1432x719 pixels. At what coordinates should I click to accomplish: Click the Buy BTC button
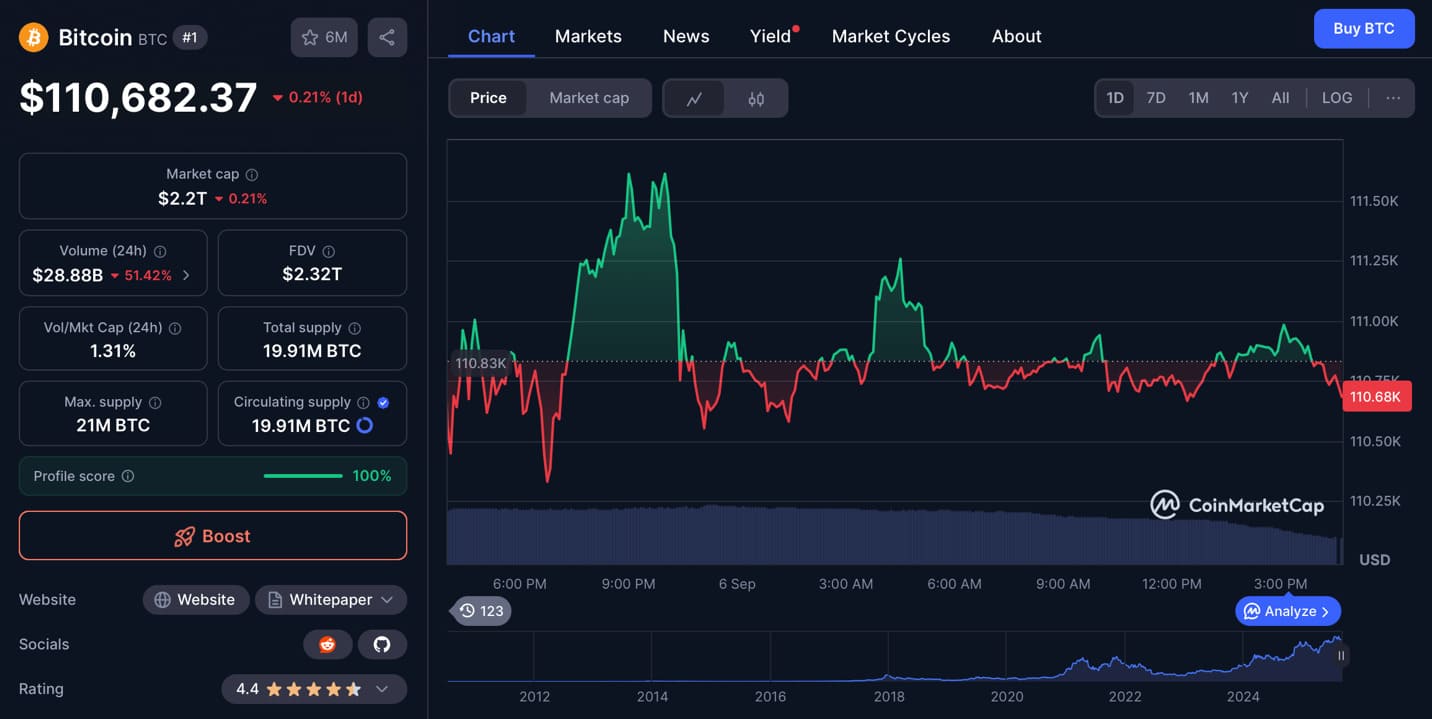[1364, 28]
